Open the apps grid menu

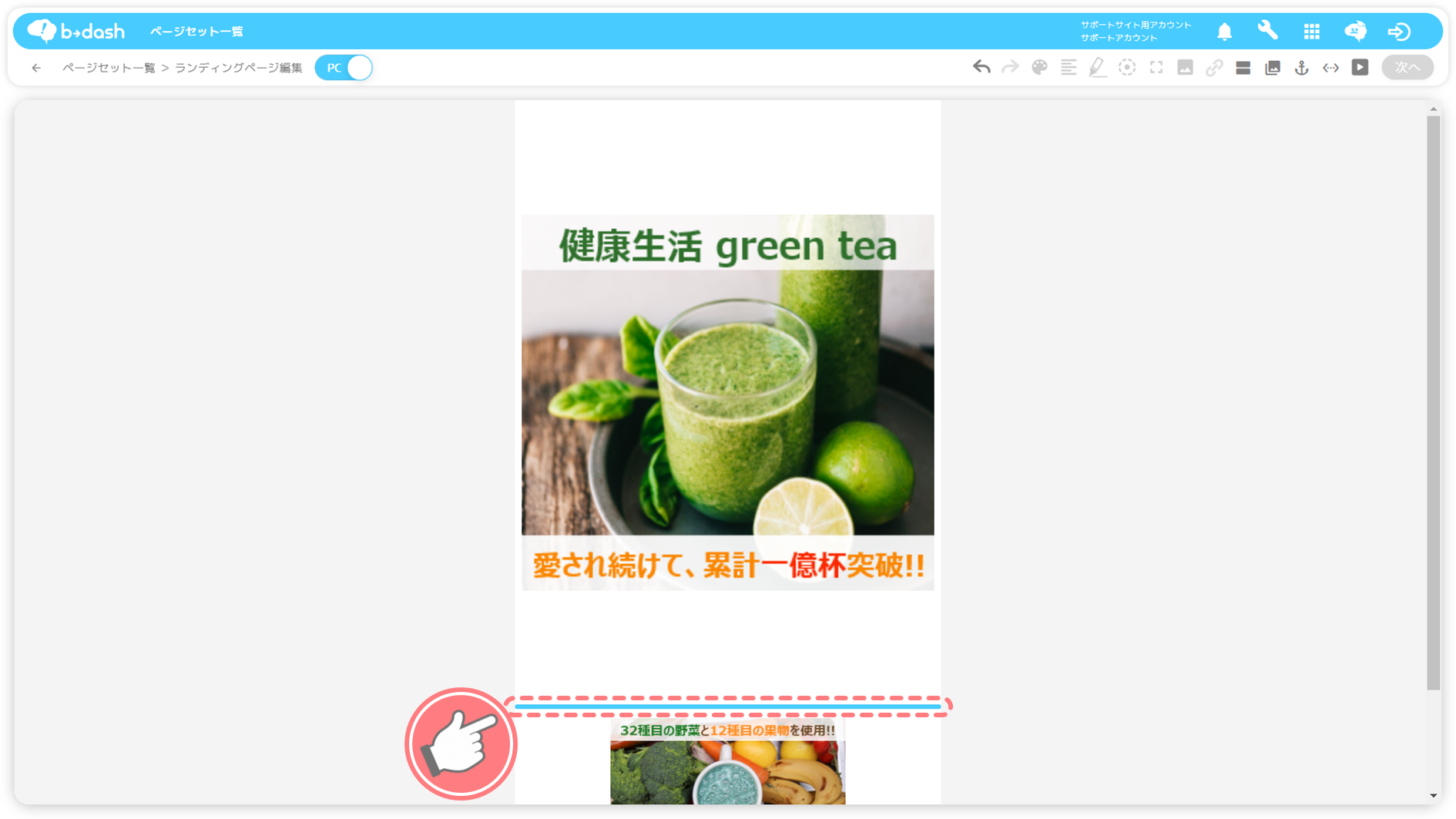click(x=1312, y=31)
